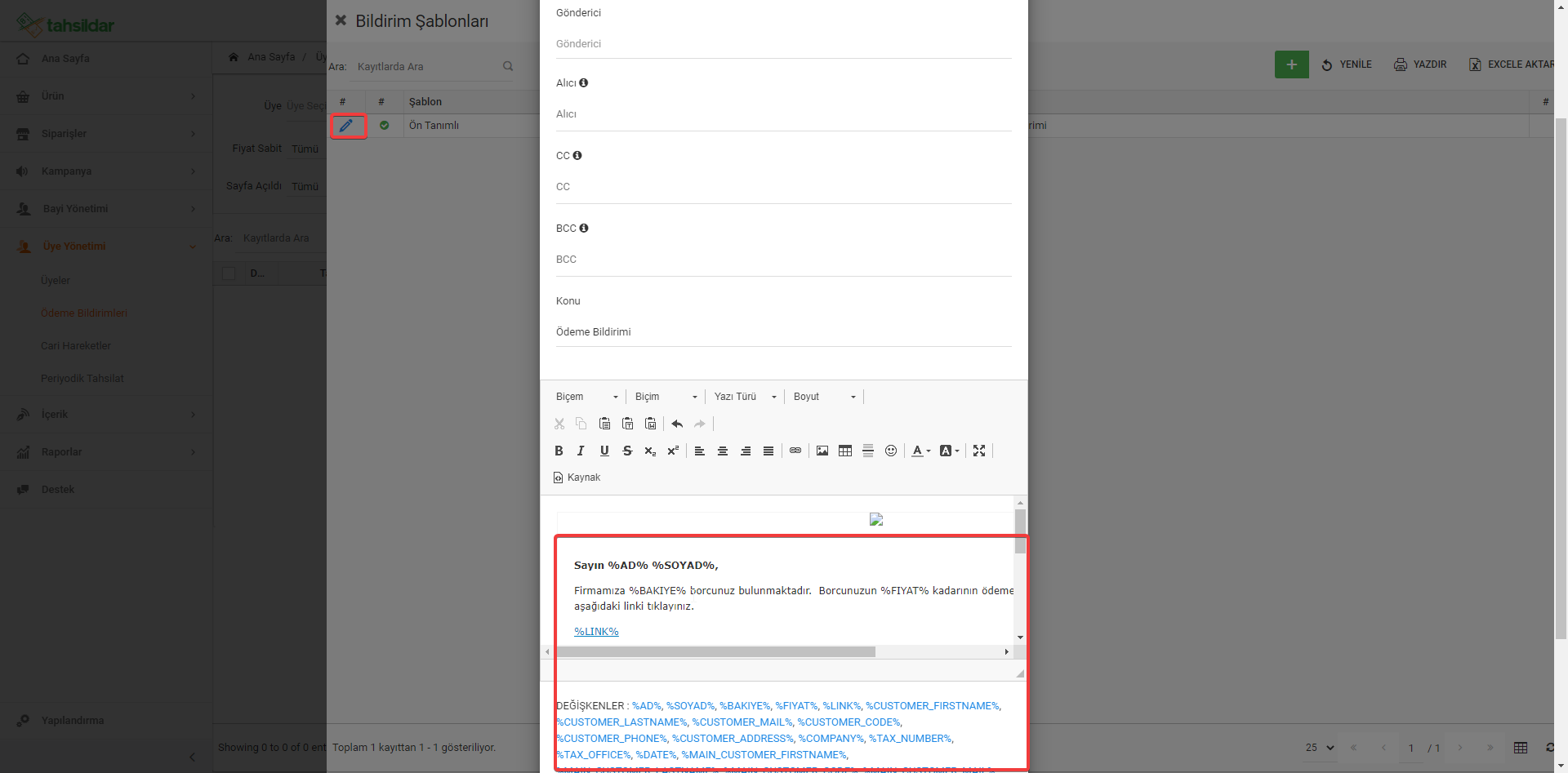
Task: Click the green plus add button
Action: [1291, 64]
